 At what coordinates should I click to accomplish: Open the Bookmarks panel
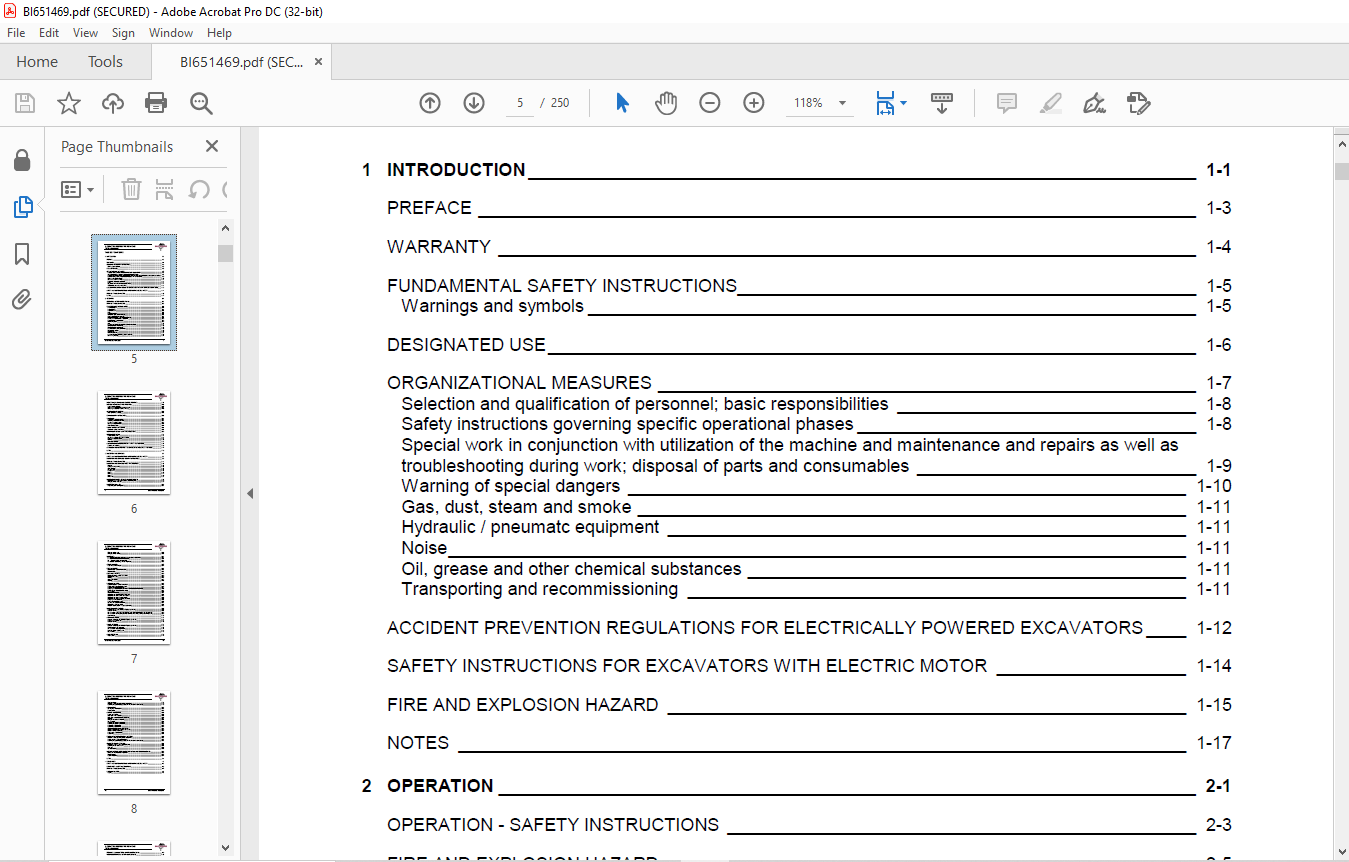click(22, 254)
